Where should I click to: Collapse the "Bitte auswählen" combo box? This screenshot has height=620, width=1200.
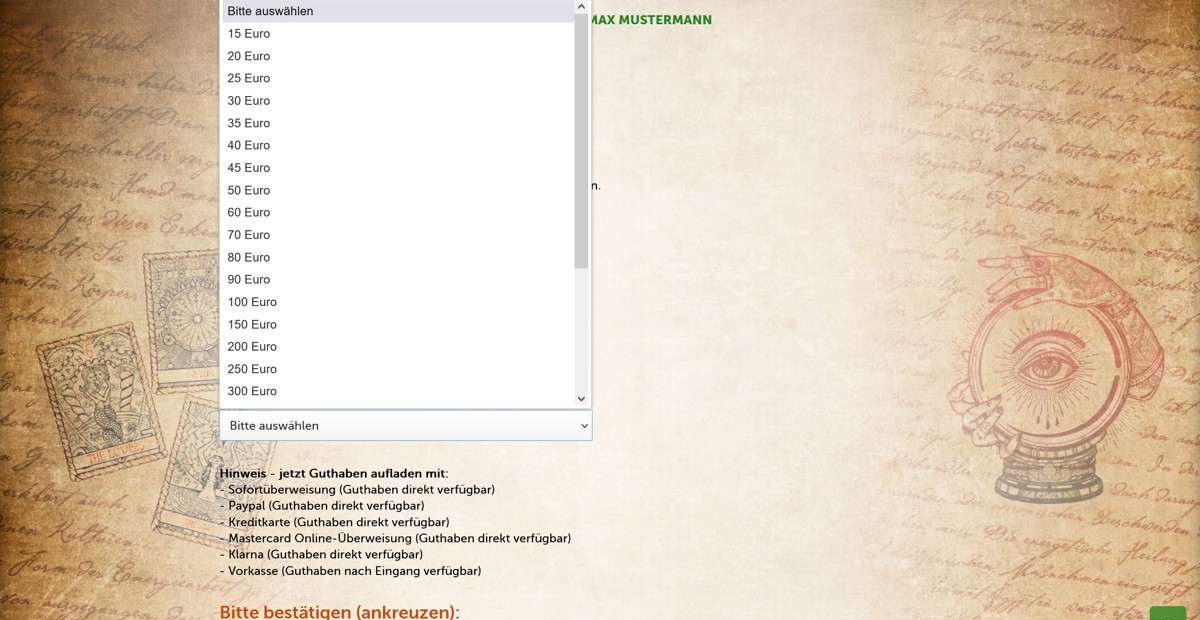(x=405, y=425)
